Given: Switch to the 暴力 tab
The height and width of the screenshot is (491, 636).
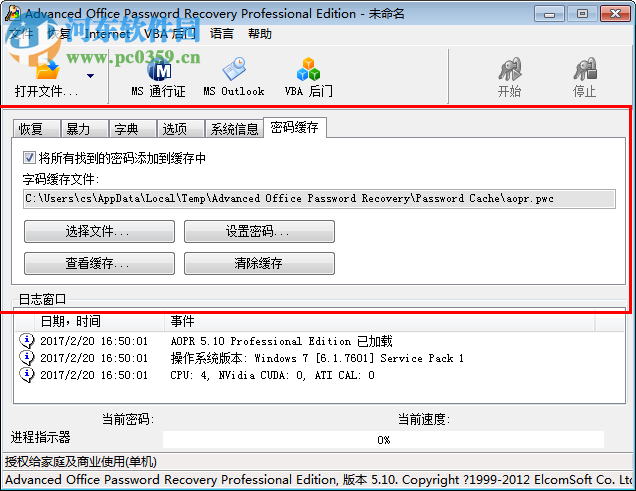Looking at the screenshot, I should pyautogui.click(x=84, y=129).
